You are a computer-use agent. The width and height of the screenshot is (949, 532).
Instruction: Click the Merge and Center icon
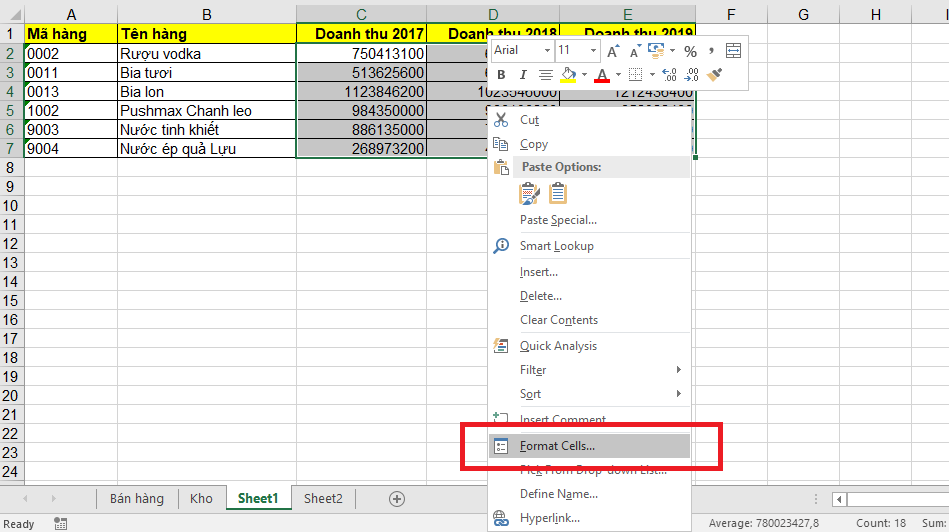click(734, 50)
